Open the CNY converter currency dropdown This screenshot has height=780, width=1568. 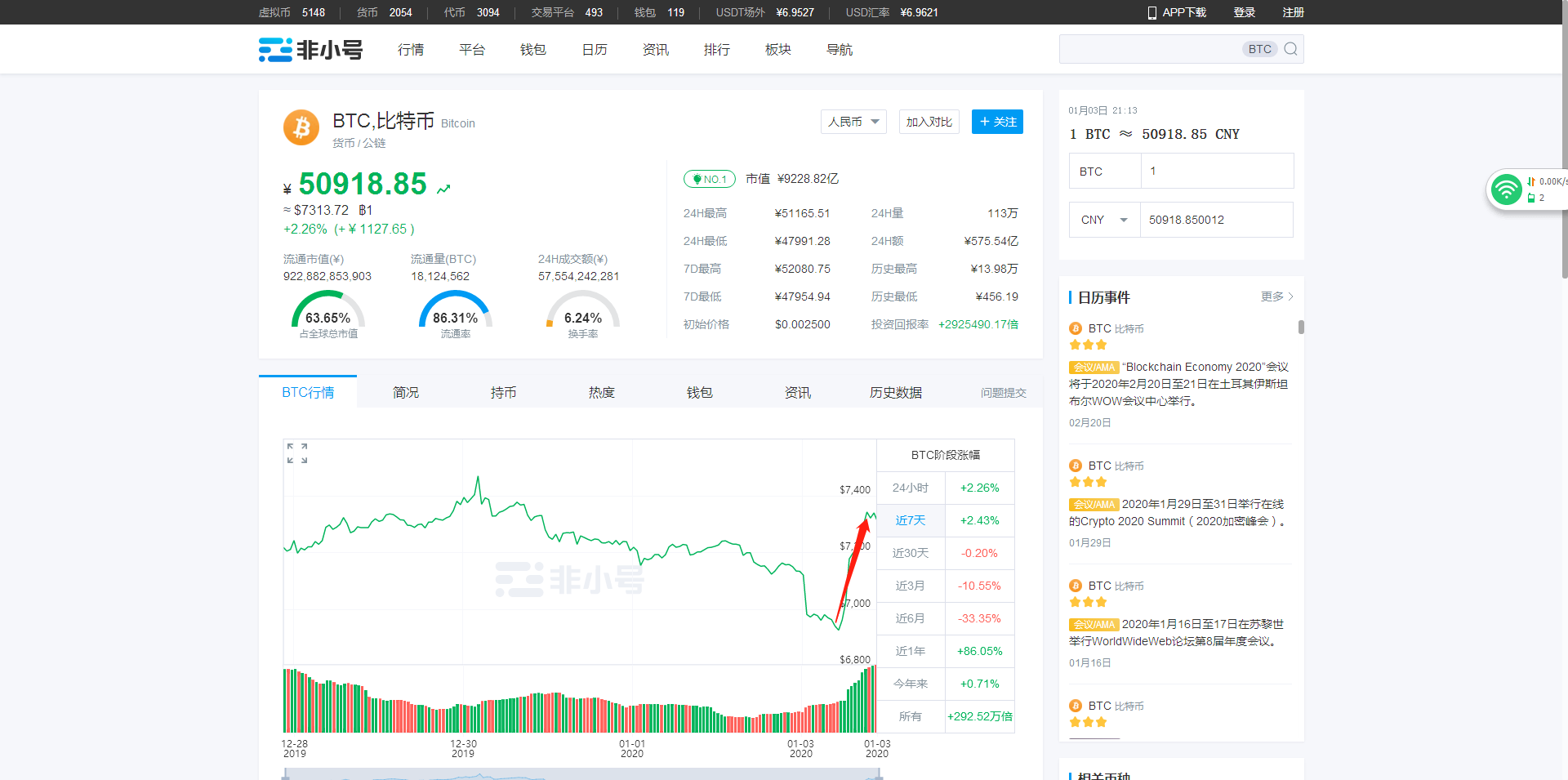pyautogui.click(x=1104, y=220)
